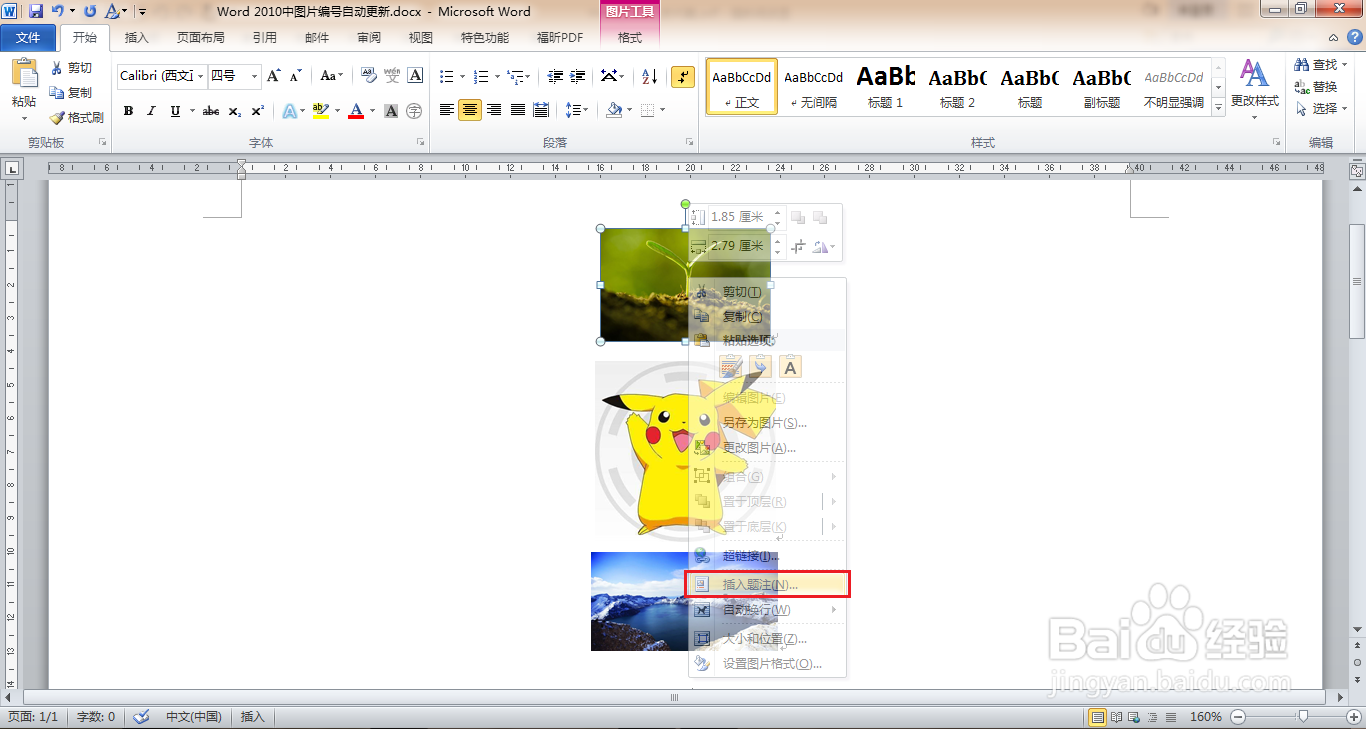Click the vertical scrollbar thumb

tap(1357, 281)
